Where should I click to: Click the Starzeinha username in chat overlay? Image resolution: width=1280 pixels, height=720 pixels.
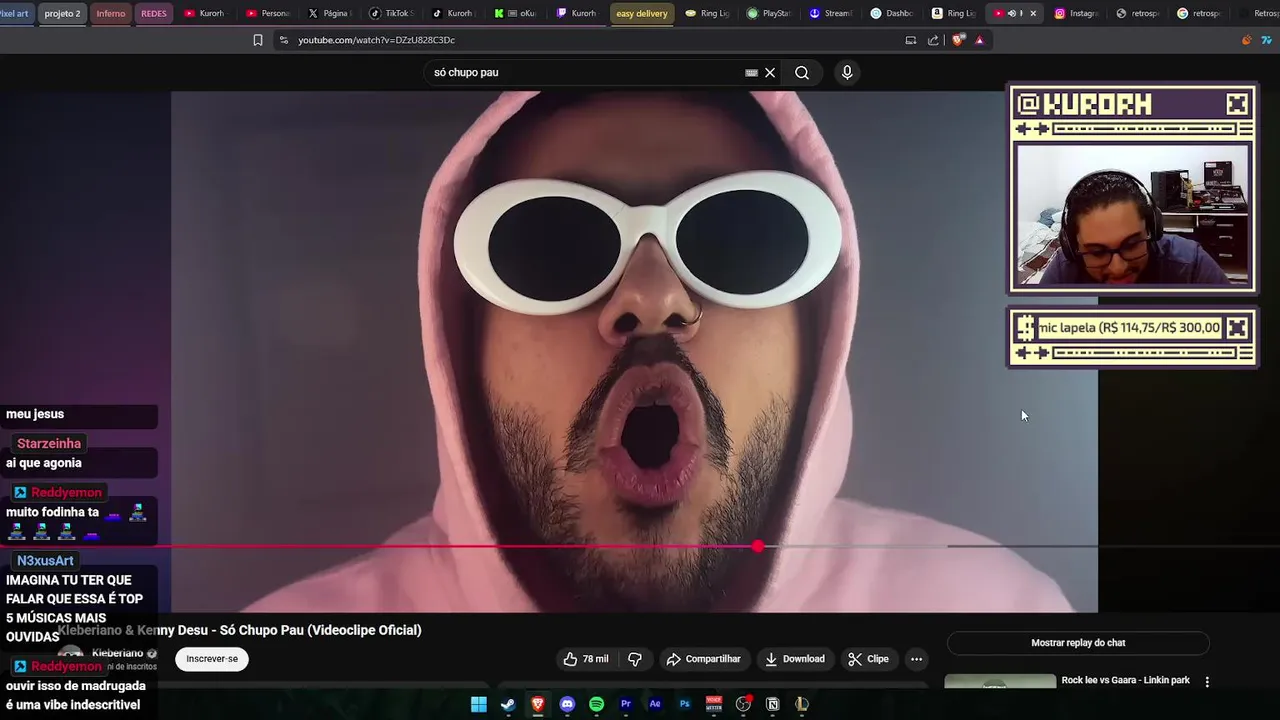click(49, 443)
